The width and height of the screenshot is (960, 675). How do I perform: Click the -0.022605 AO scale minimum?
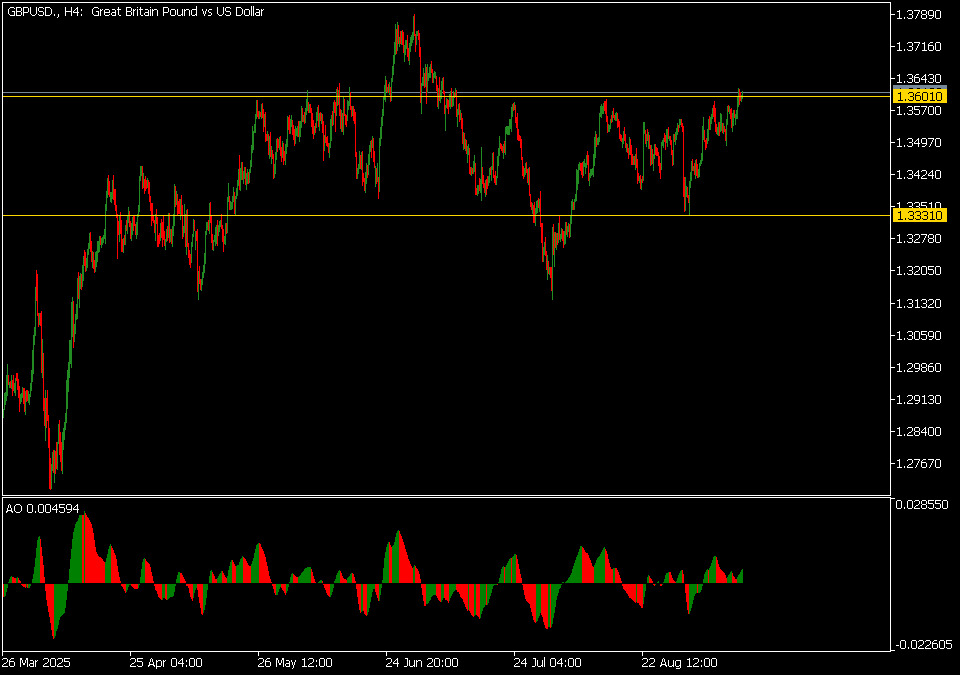[924, 644]
